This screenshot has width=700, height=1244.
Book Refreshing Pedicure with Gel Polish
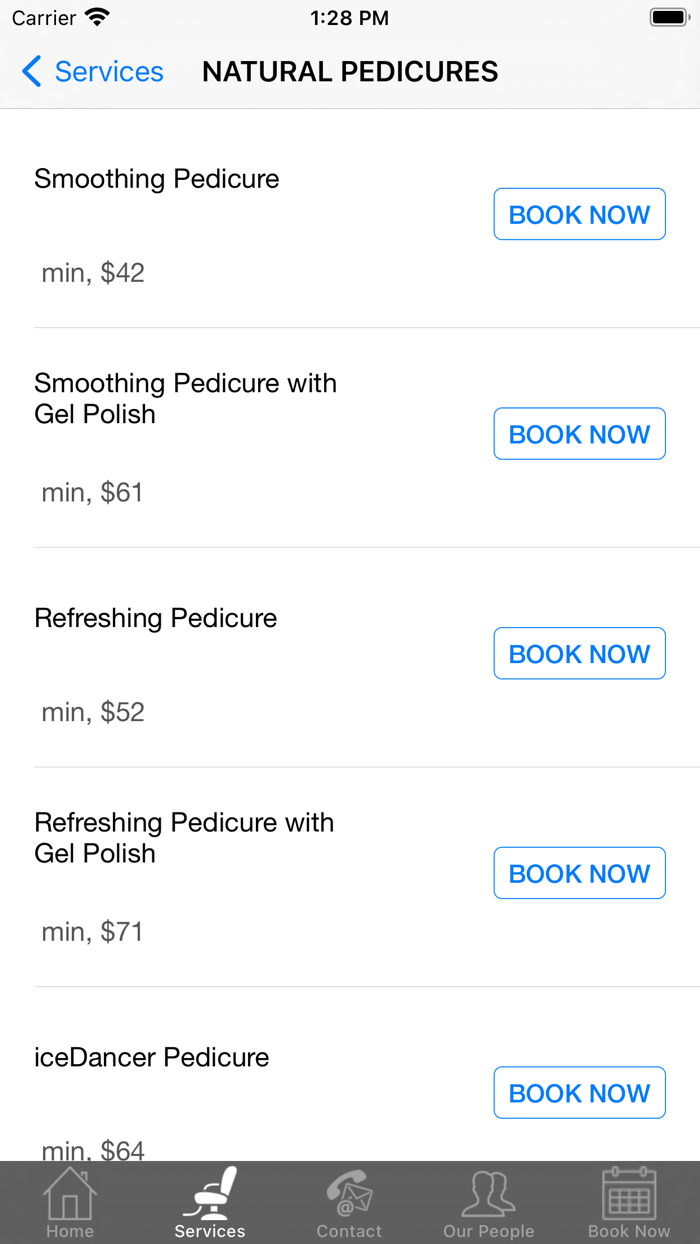coord(579,873)
